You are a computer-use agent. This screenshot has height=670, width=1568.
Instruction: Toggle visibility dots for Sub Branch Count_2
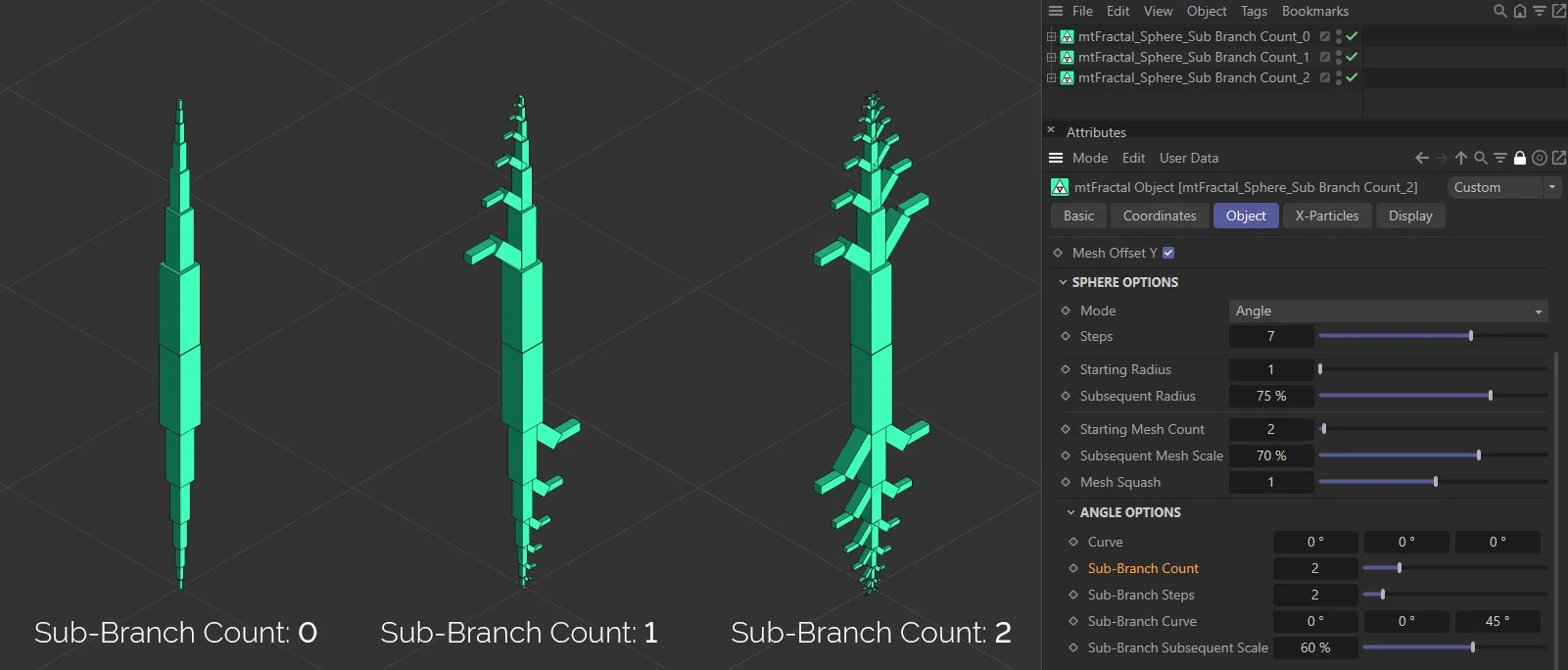1339,77
